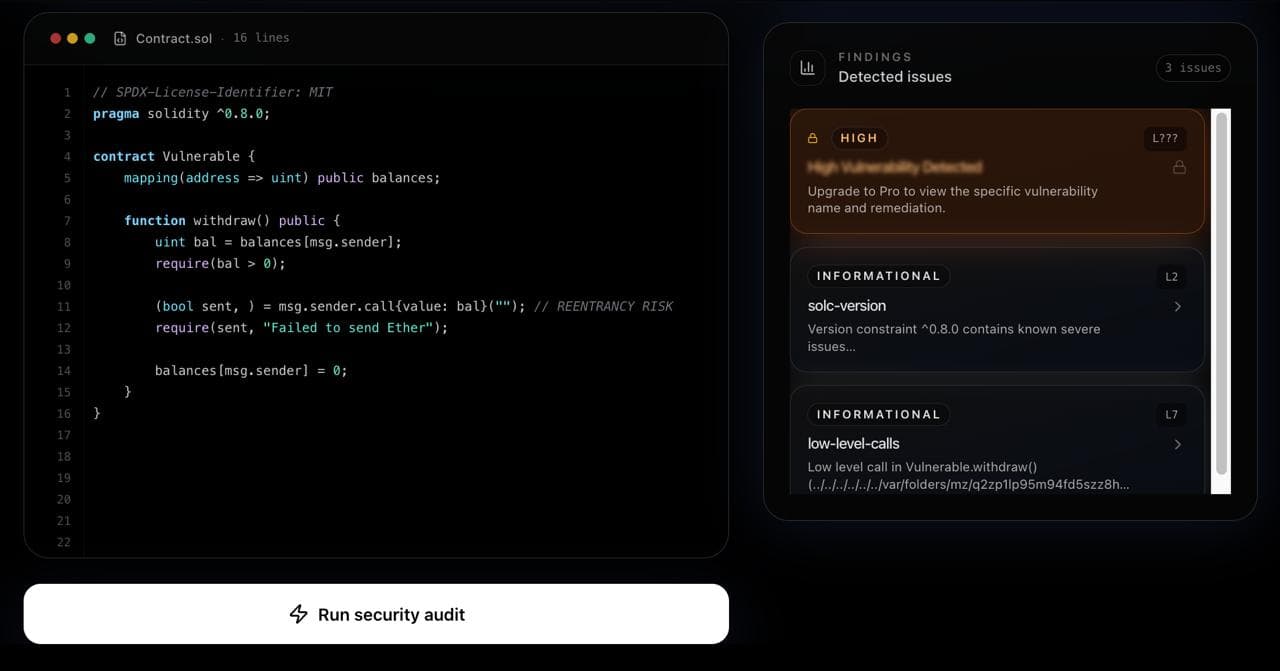Click the solc-version finding title
1280x671 pixels.
[847, 306]
